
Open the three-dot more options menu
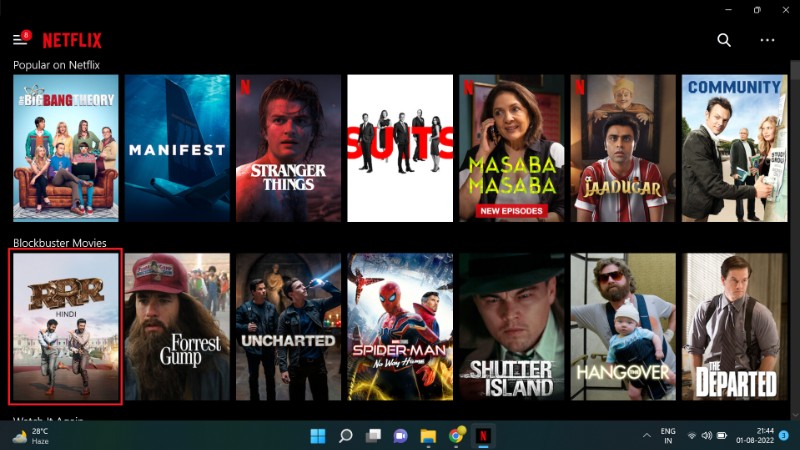pyautogui.click(x=767, y=40)
